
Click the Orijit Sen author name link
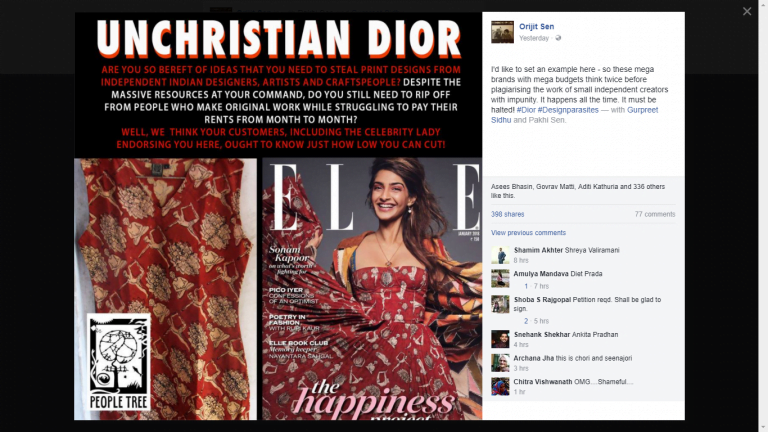pos(536,26)
